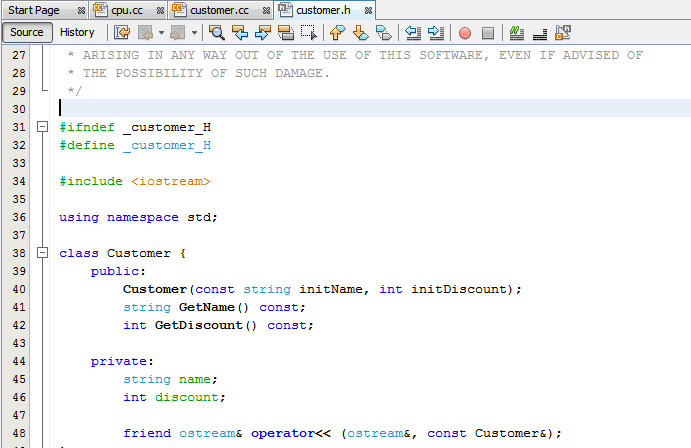Switch to History view

77,32
